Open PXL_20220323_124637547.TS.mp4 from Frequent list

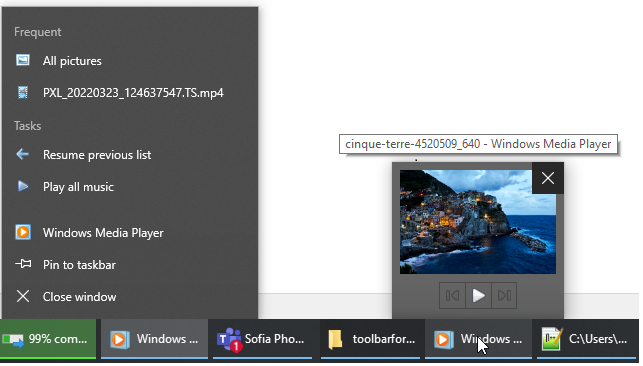(x=130, y=93)
